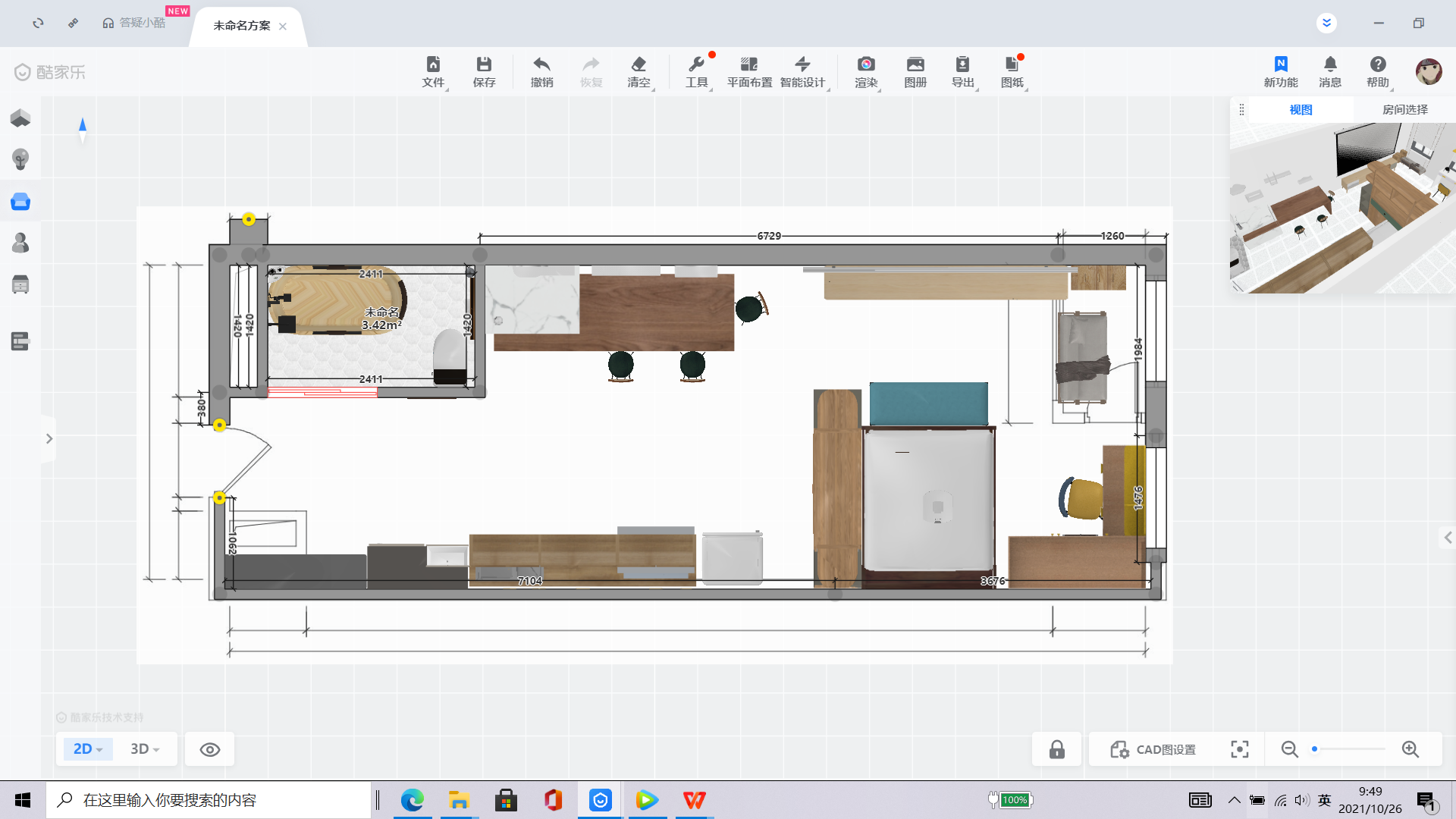Expand the top-right double chevron
The width and height of the screenshot is (1456, 819).
point(1326,23)
